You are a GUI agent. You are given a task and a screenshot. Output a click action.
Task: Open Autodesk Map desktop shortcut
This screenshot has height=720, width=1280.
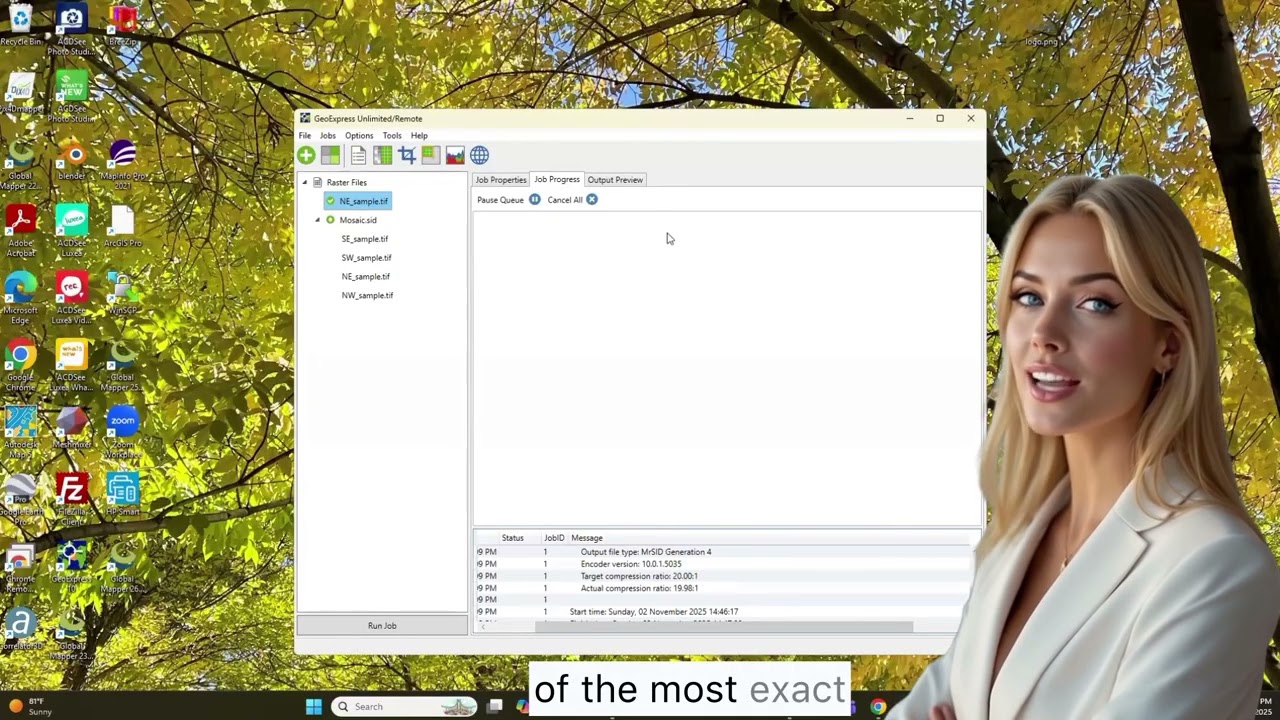coord(21,432)
